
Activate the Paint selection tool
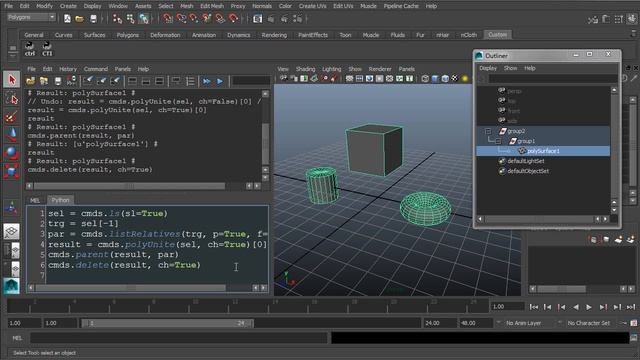(x=11, y=117)
